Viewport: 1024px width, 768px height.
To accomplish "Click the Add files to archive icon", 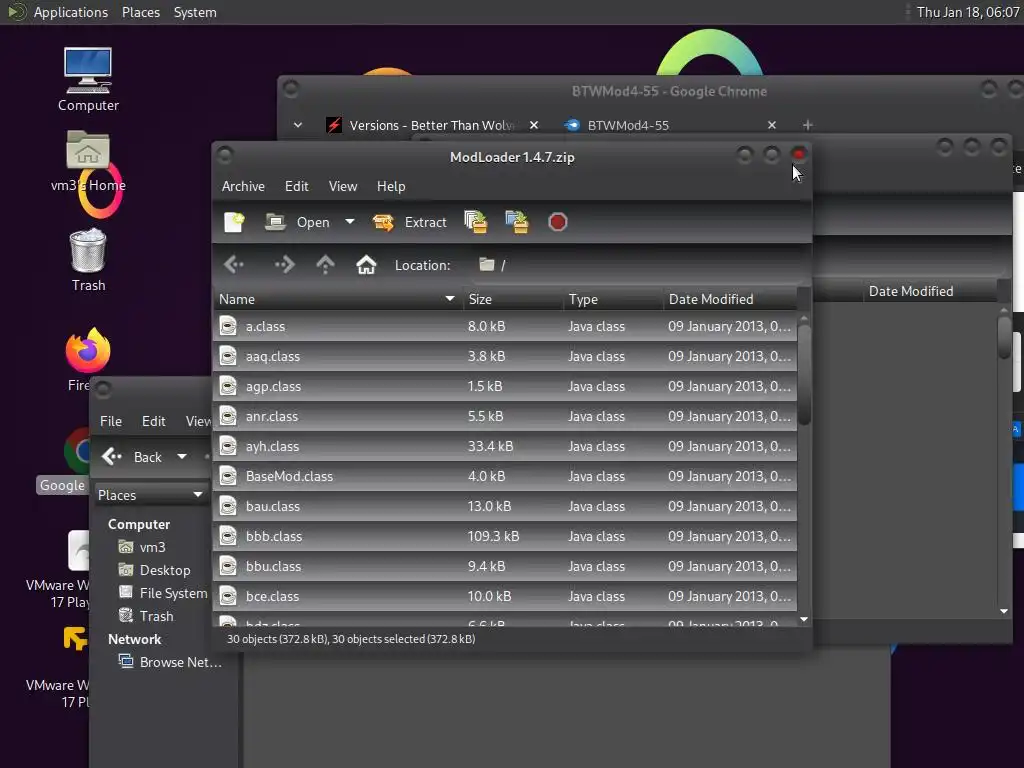I will 476,222.
